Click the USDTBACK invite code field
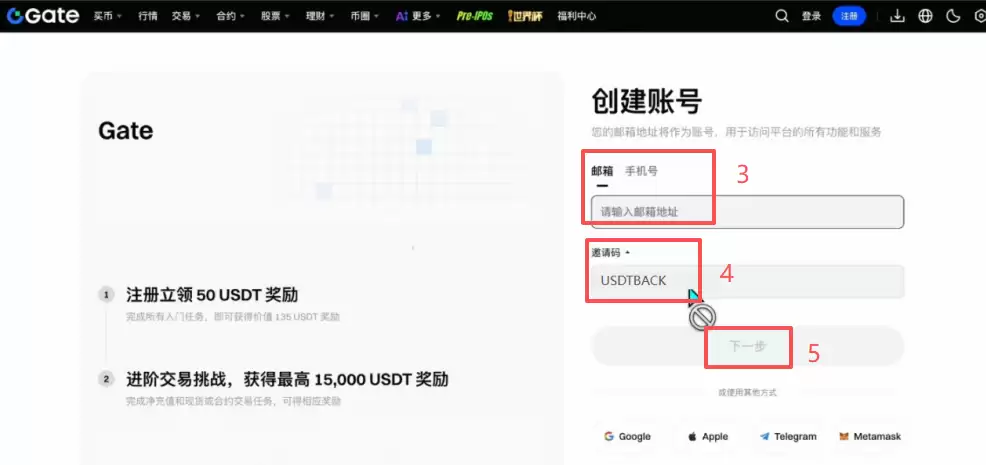The image size is (986, 465). pos(748,281)
